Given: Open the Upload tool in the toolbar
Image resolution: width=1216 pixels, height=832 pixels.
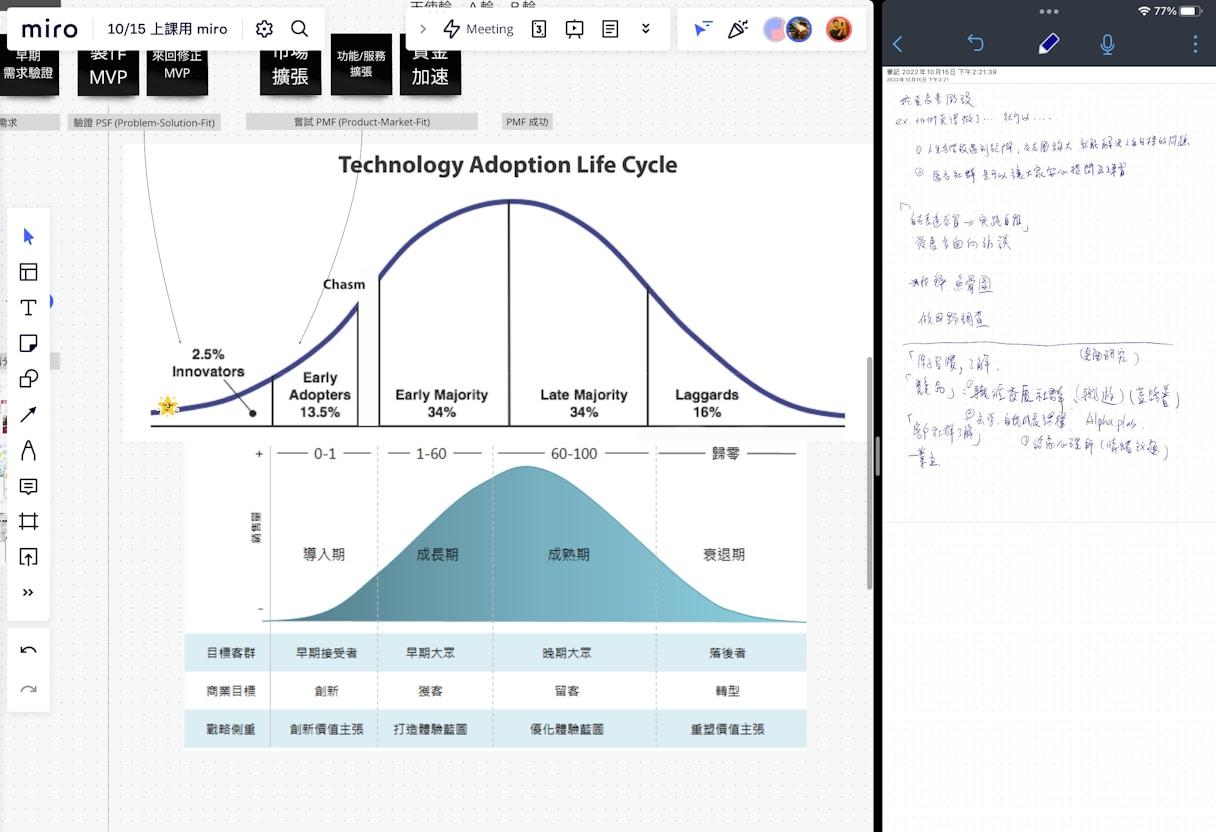Looking at the screenshot, I should pyautogui.click(x=28, y=556).
